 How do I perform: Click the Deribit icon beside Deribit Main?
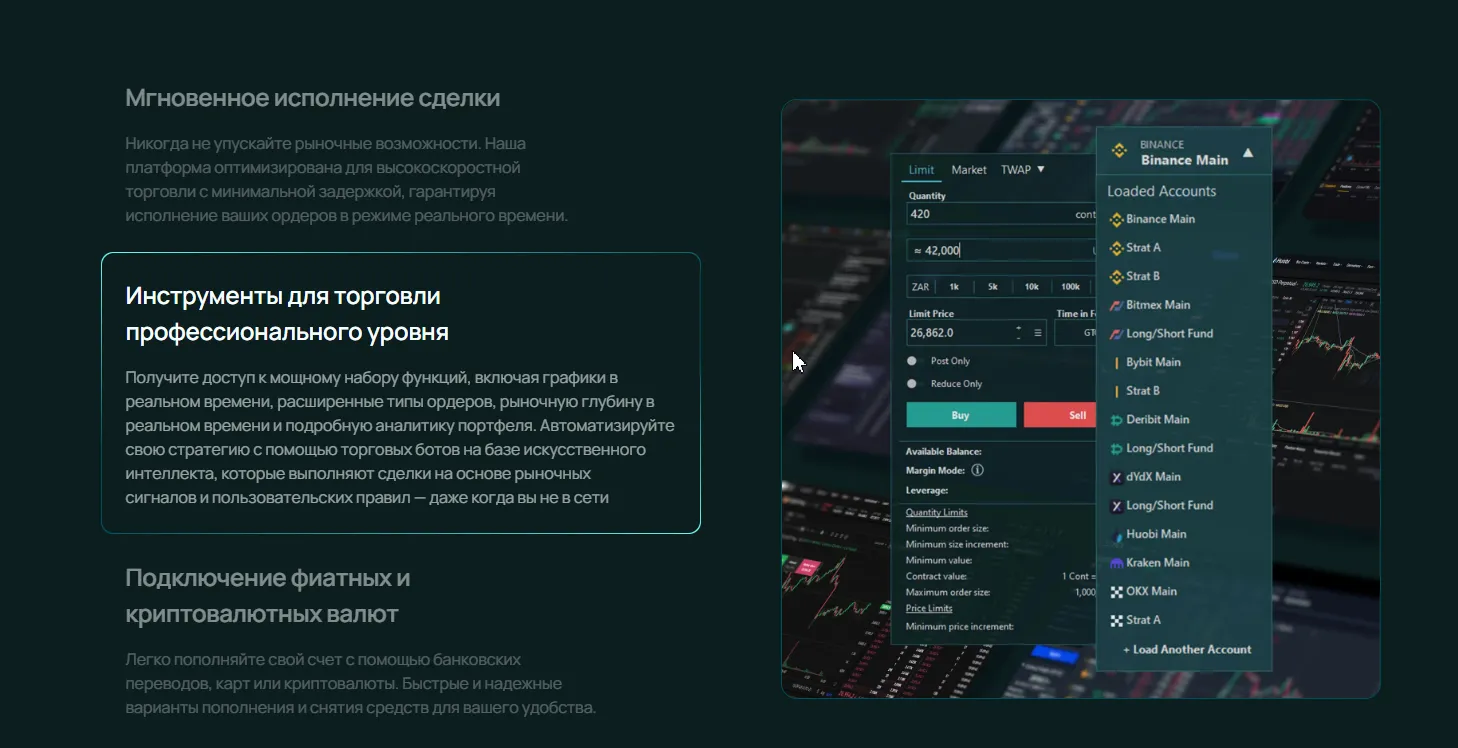pyautogui.click(x=1117, y=420)
